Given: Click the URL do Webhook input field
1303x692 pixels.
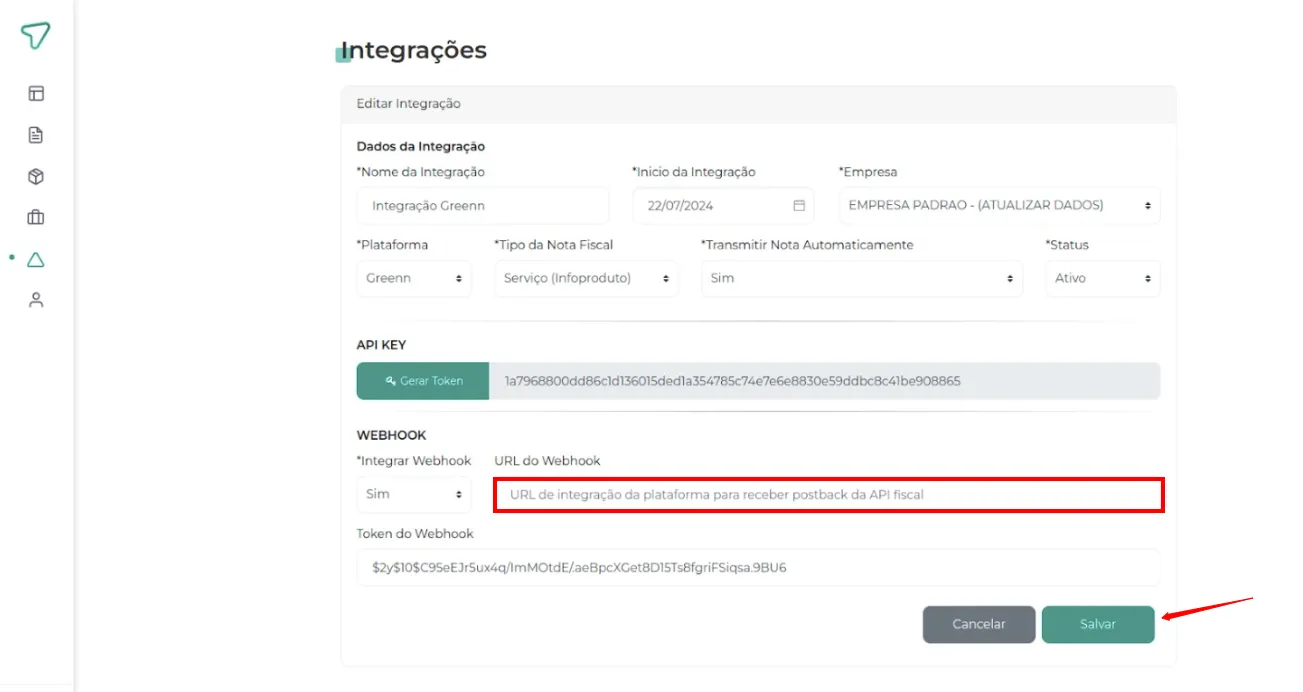Looking at the screenshot, I should click(x=828, y=495).
